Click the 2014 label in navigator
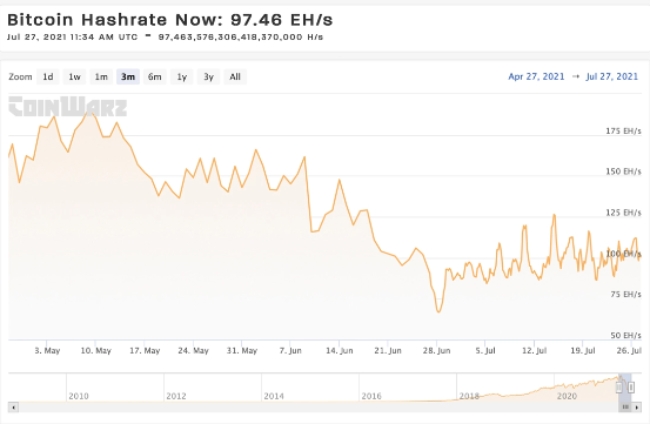This screenshot has width=650, height=424. pos(274,396)
